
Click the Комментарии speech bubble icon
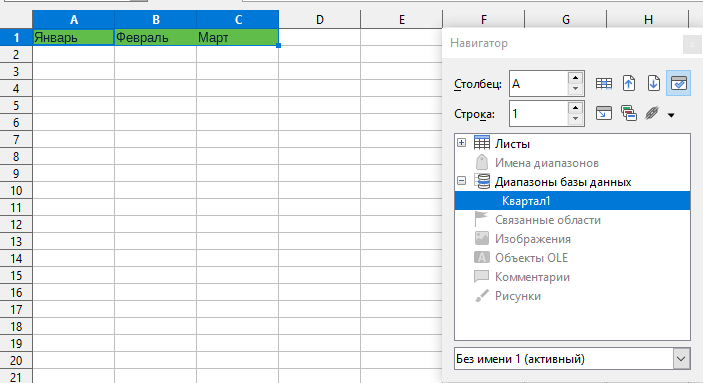[481, 276]
